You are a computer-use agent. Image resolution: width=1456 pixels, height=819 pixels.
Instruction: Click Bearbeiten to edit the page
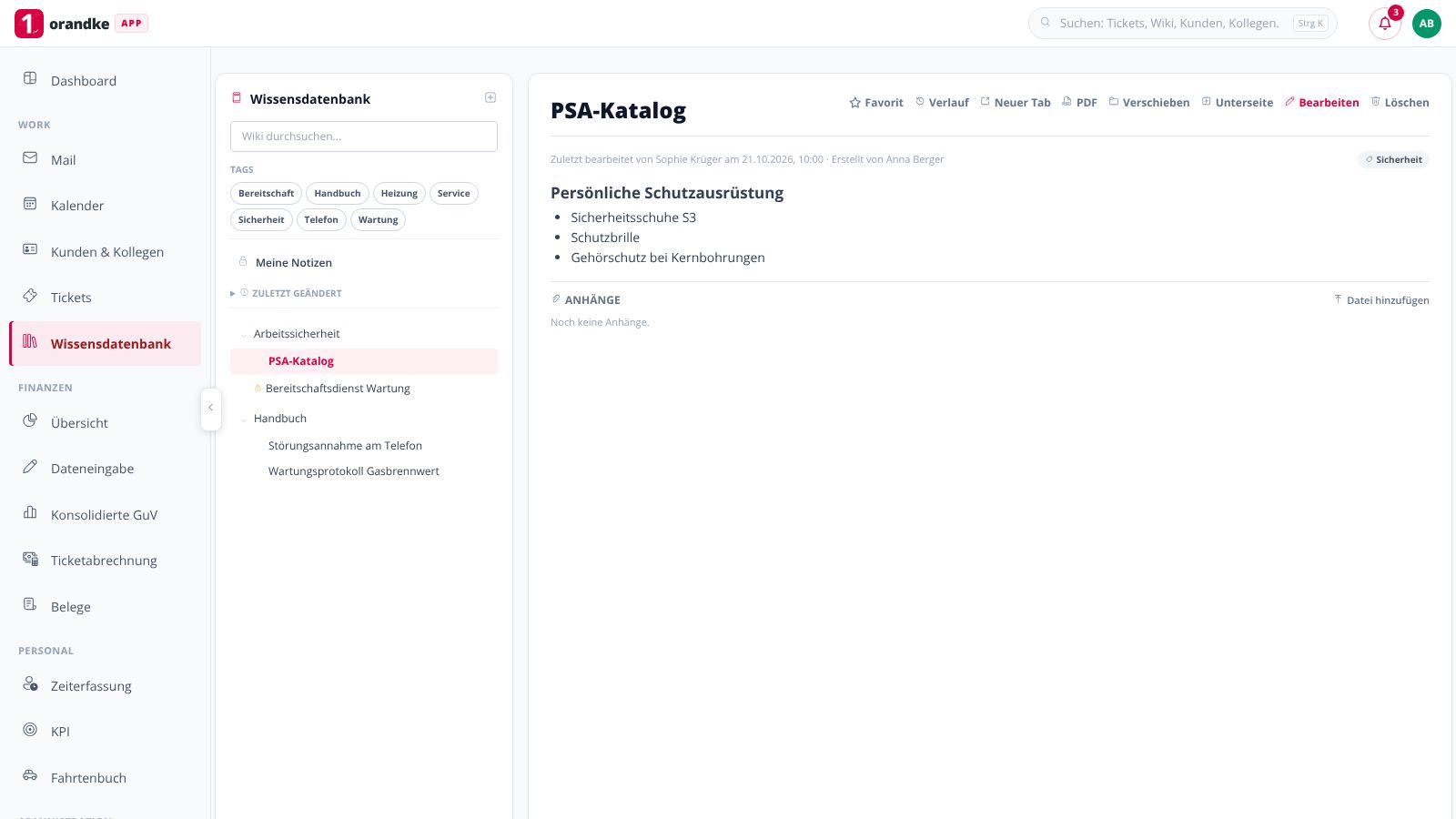pos(1321,103)
